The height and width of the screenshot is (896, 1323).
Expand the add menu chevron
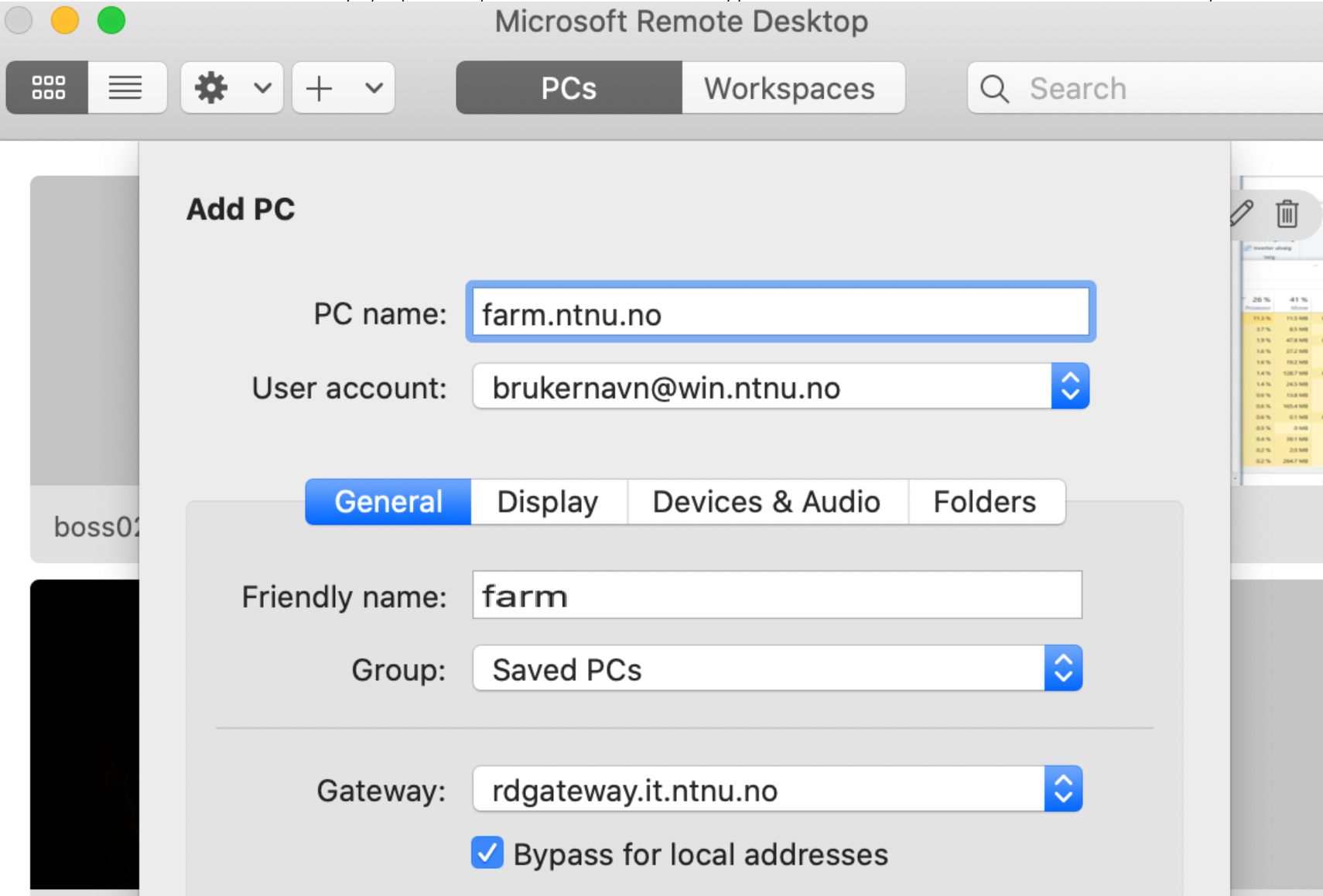coord(374,87)
